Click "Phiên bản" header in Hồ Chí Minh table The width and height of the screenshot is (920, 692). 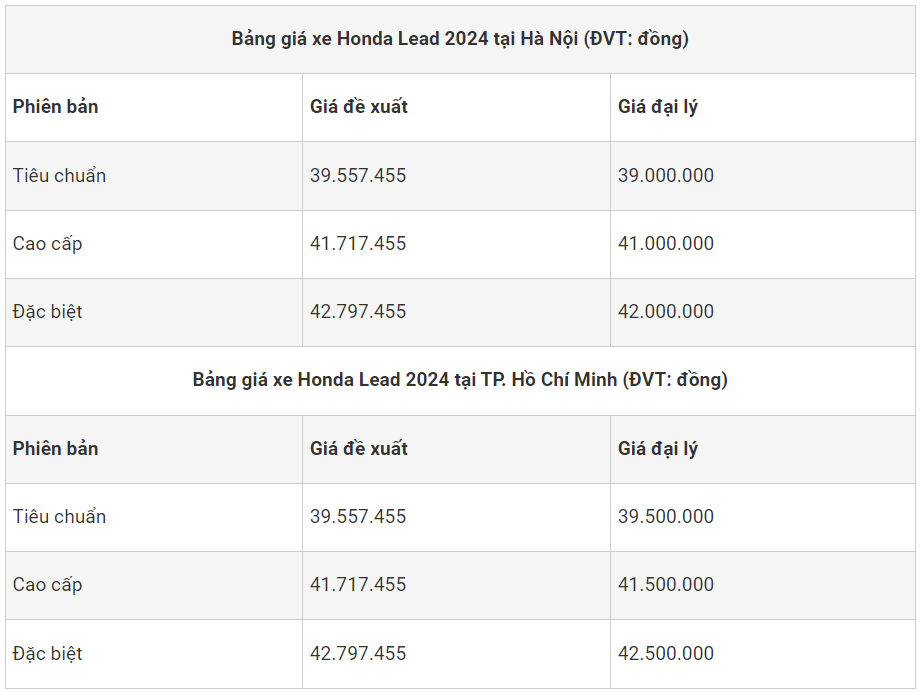[56, 448]
